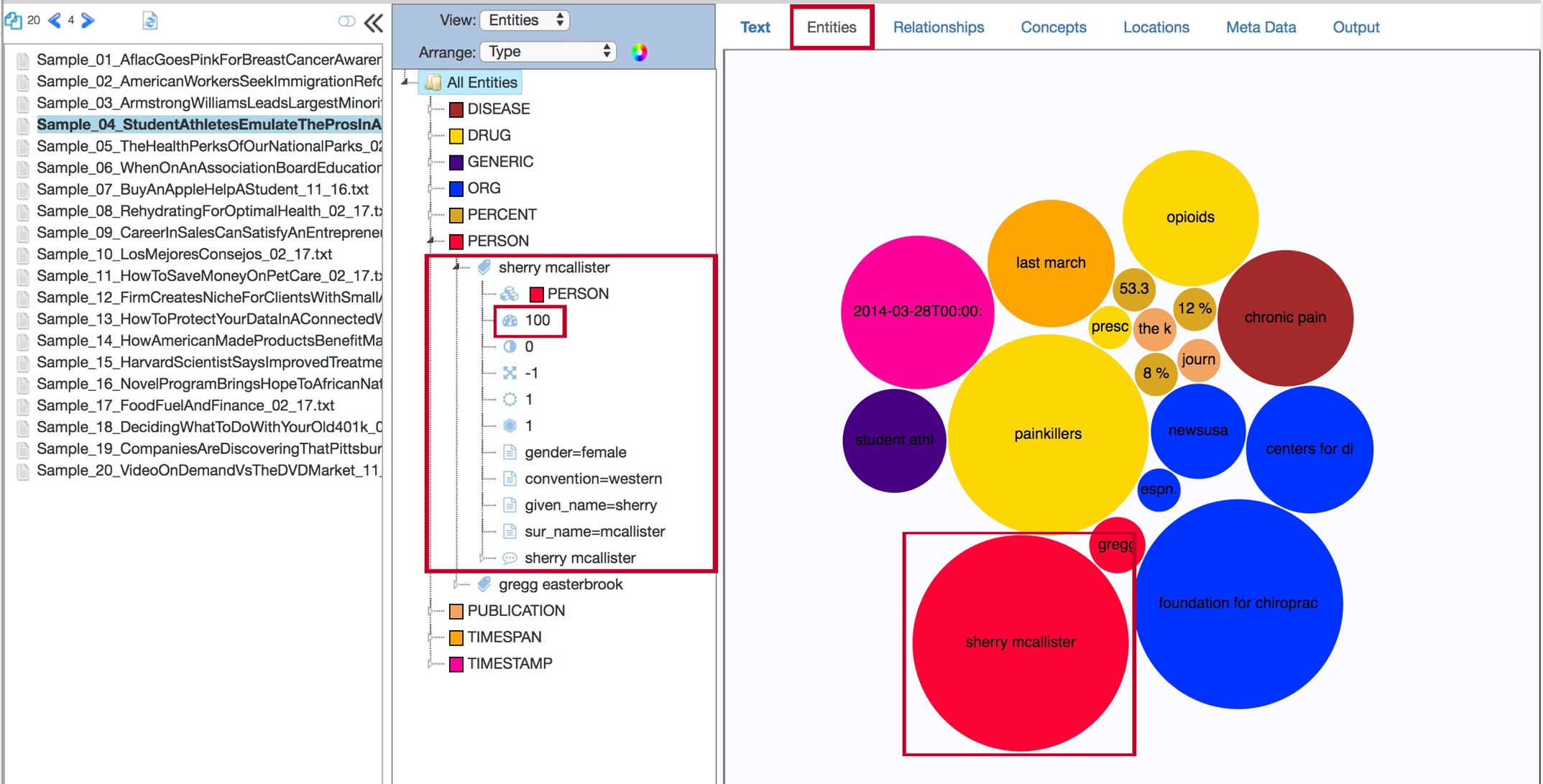Open the View dropdown
Screen dimensions: 1543x784
click(x=525, y=20)
